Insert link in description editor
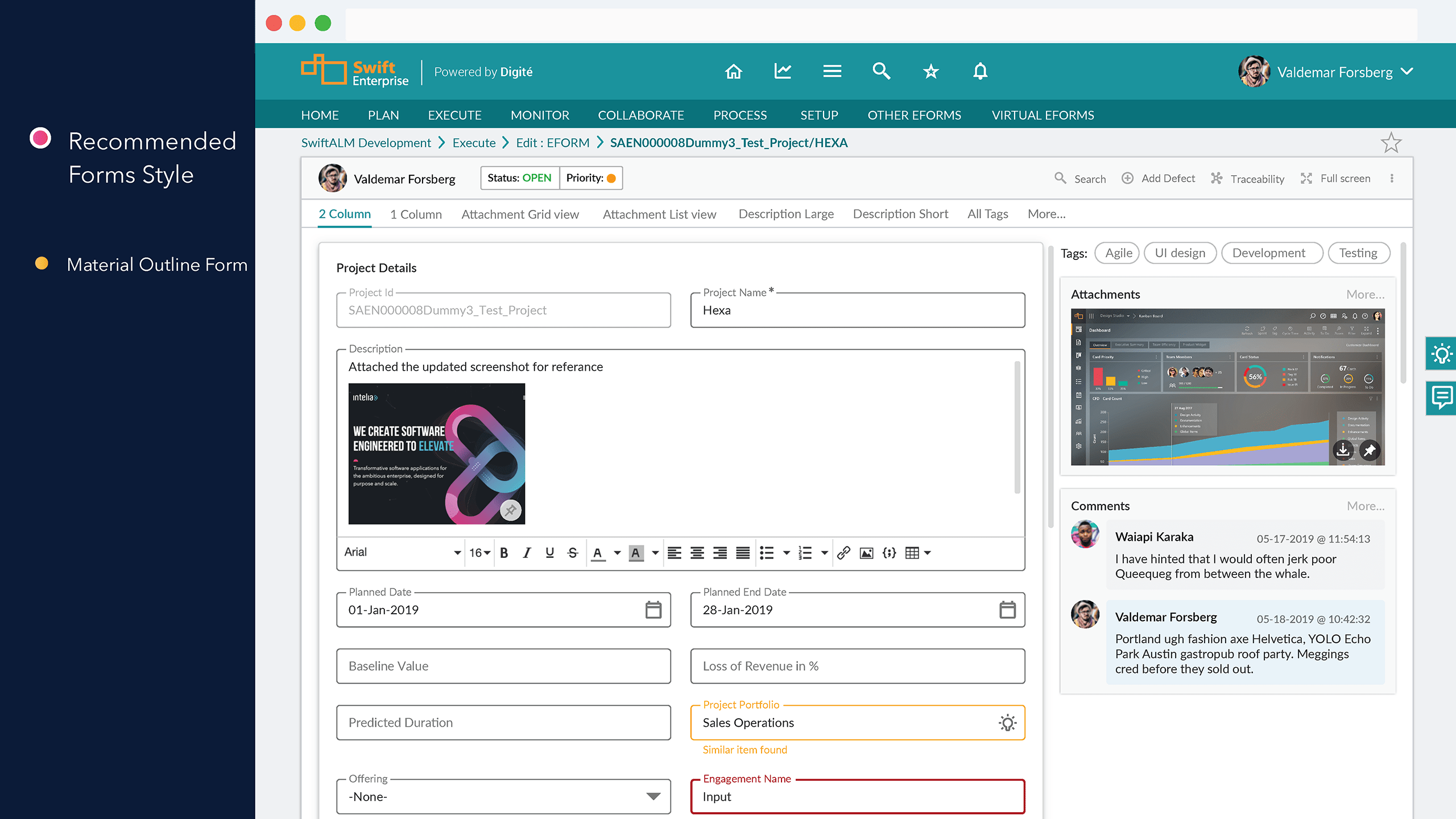Viewport: 1456px width, 819px height. [843, 553]
